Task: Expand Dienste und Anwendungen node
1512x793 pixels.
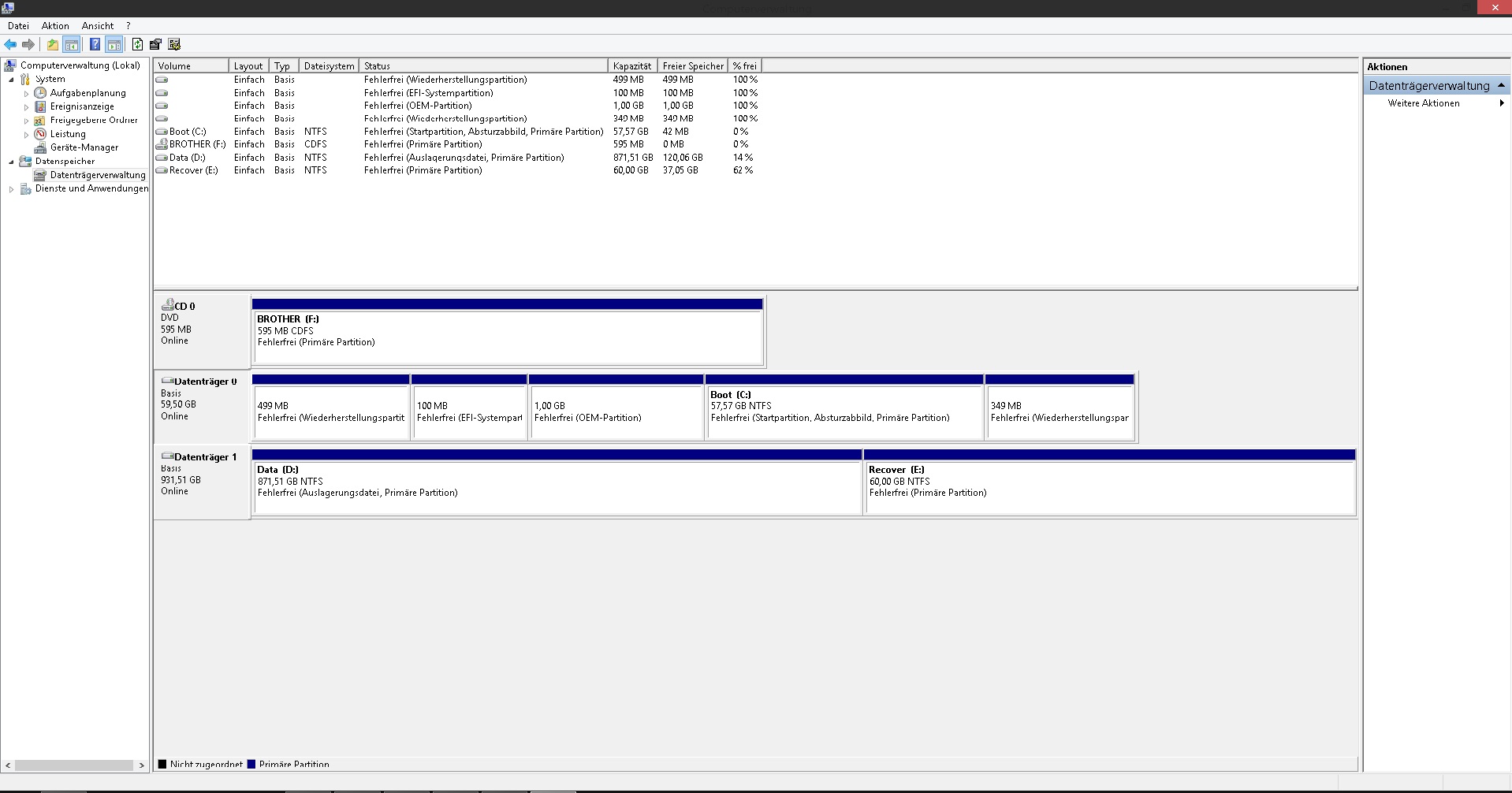Action: (x=11, y=189)
